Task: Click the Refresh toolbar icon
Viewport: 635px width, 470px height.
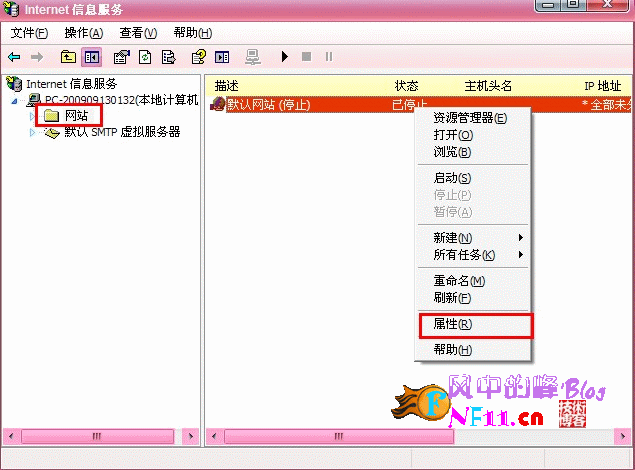Action: pyautogui.click(x=145, y=57)
